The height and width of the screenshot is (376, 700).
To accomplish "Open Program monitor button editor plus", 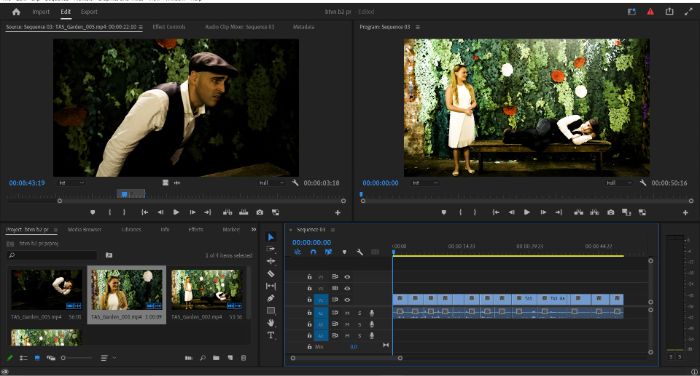I will (685, 213).
